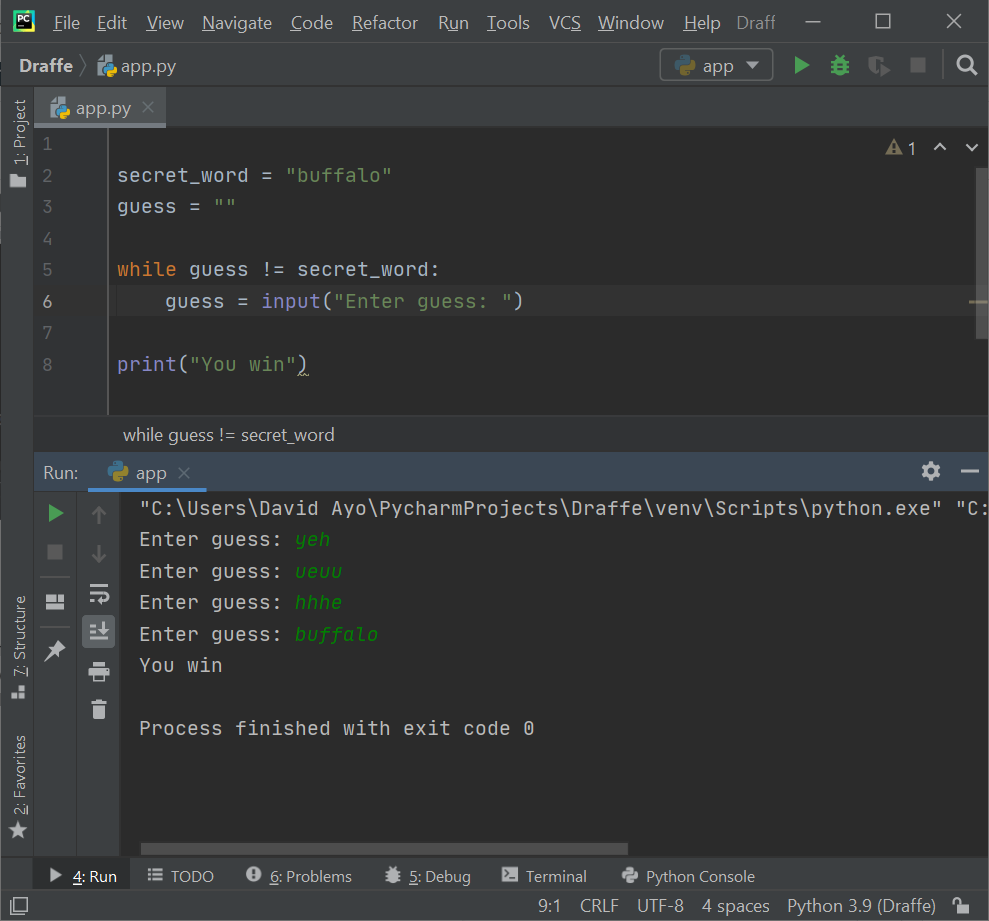
Task: Toggle read-only lock icon in status bar
Action: click(x=961, y=906)
